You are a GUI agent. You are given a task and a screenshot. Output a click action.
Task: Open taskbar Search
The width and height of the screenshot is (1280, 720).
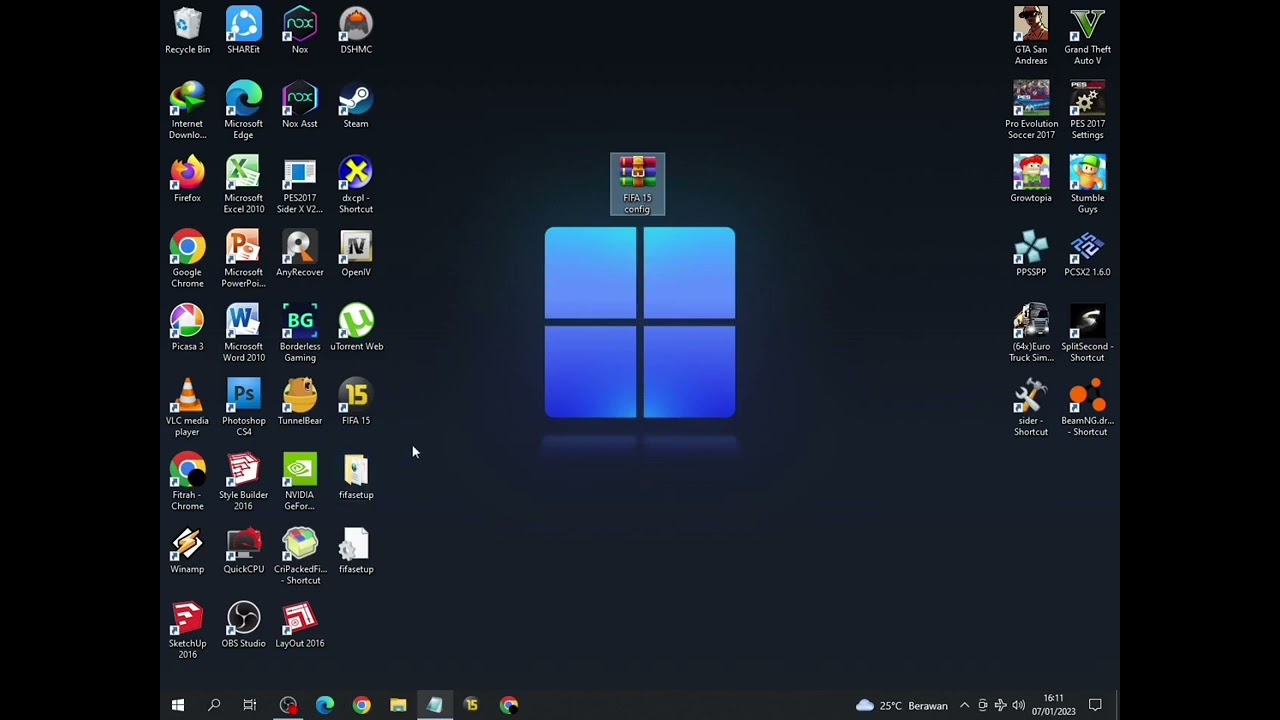click(x=214, y=705)
